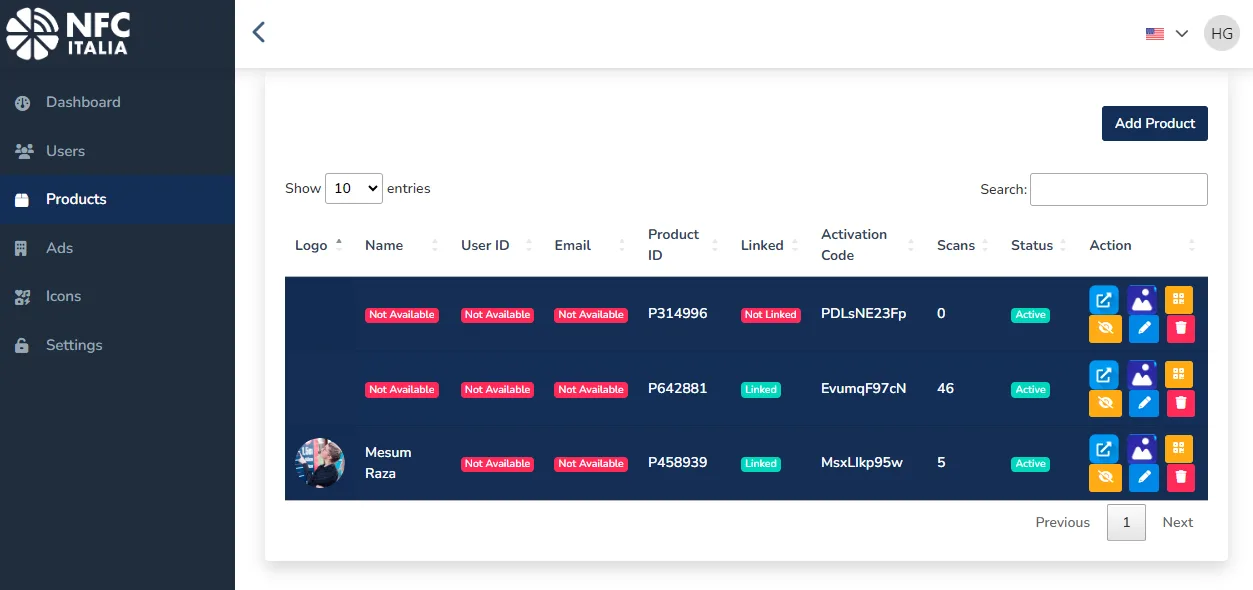Viewport: 1253px width, 590px height.
Task: Show QR code for product P458939
Action: coord(1178,449)
